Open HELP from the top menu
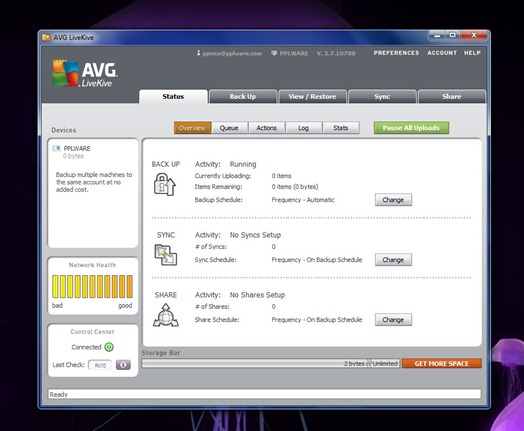This screenshot has height=431, width=524. tap(472, 53)
